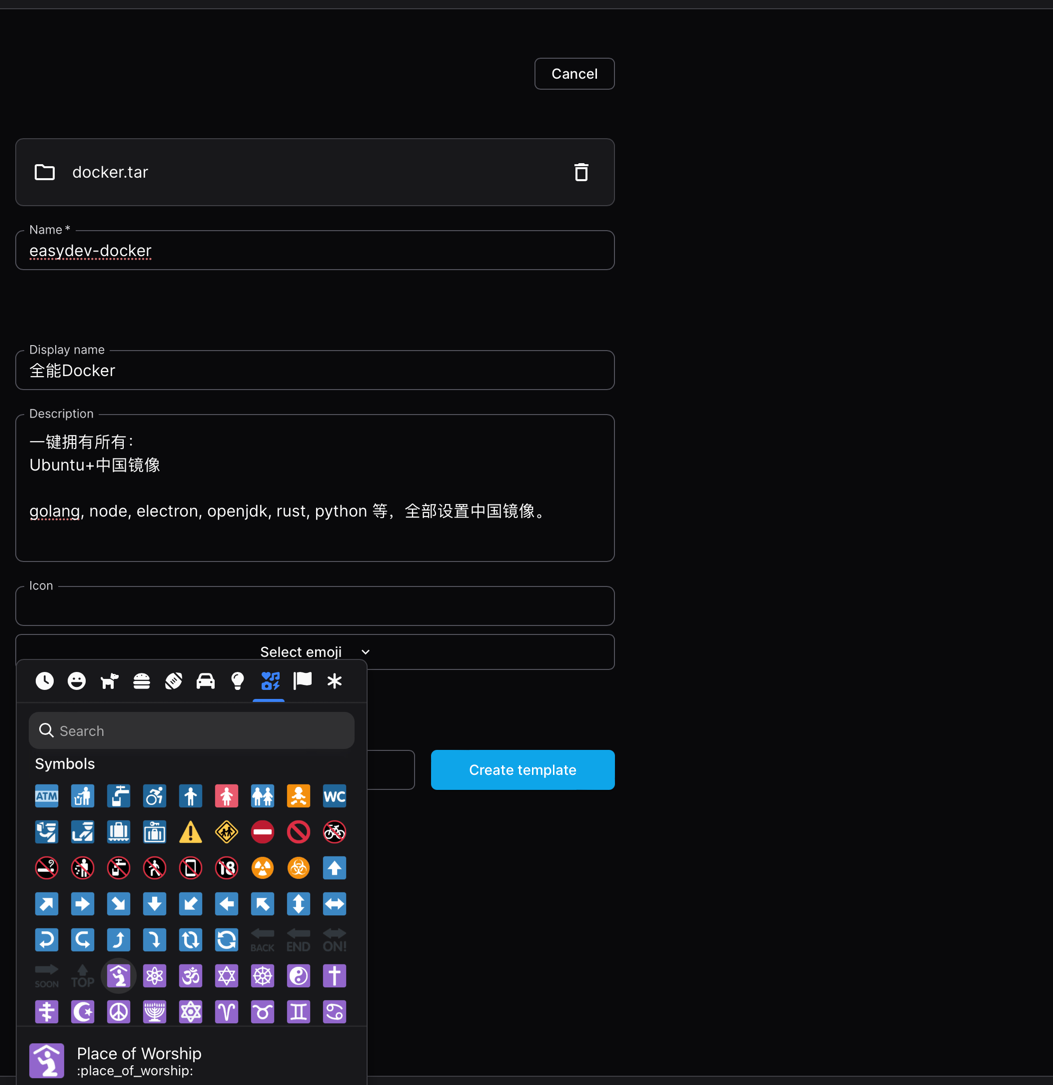Viewport: 1053px width, 1085px height.
Task: Choose the WC restroom emoji
Action: click(334, 796)
